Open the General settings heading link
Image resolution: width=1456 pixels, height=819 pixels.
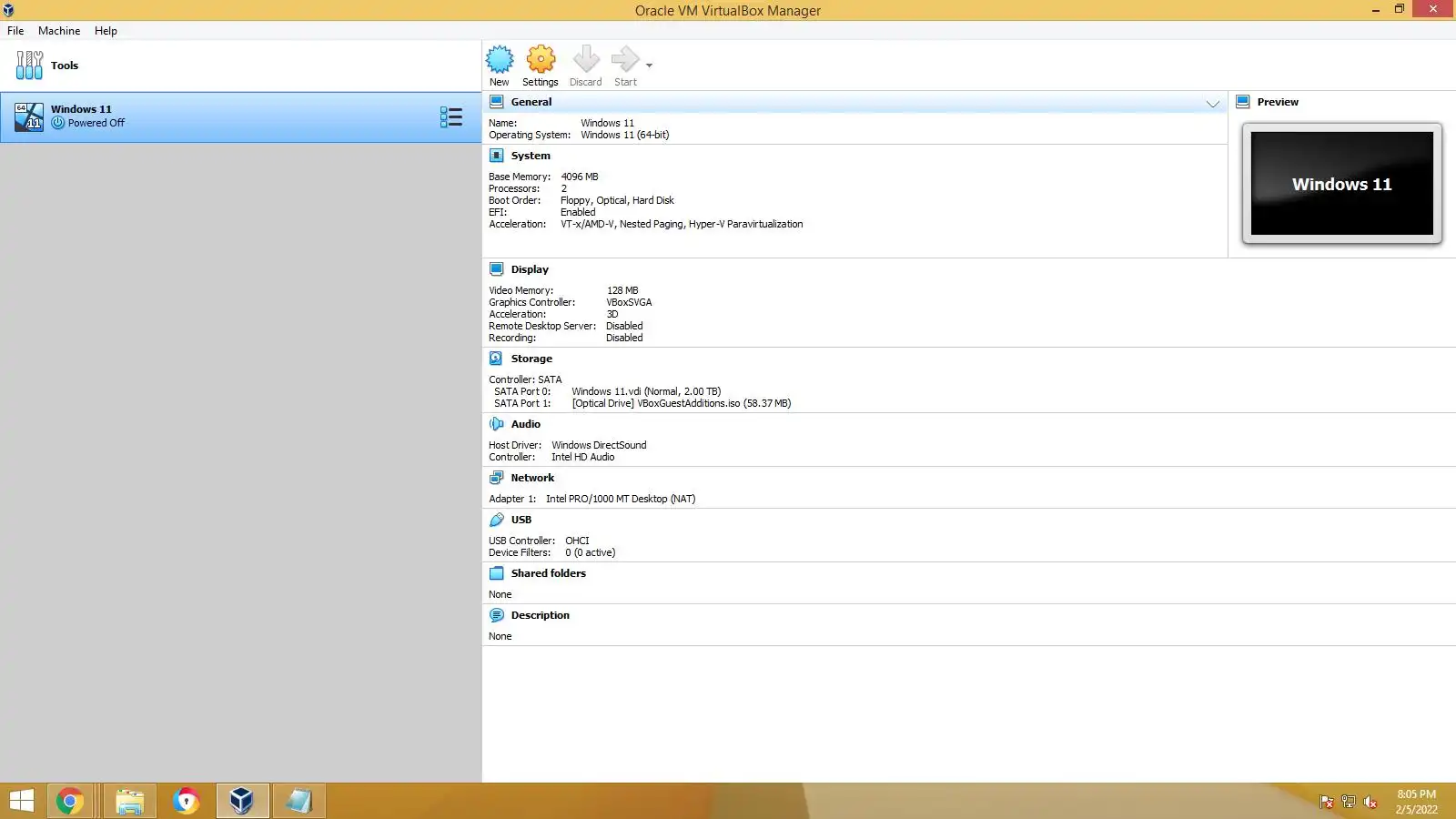pyautogui.click(x=531, y=102)
